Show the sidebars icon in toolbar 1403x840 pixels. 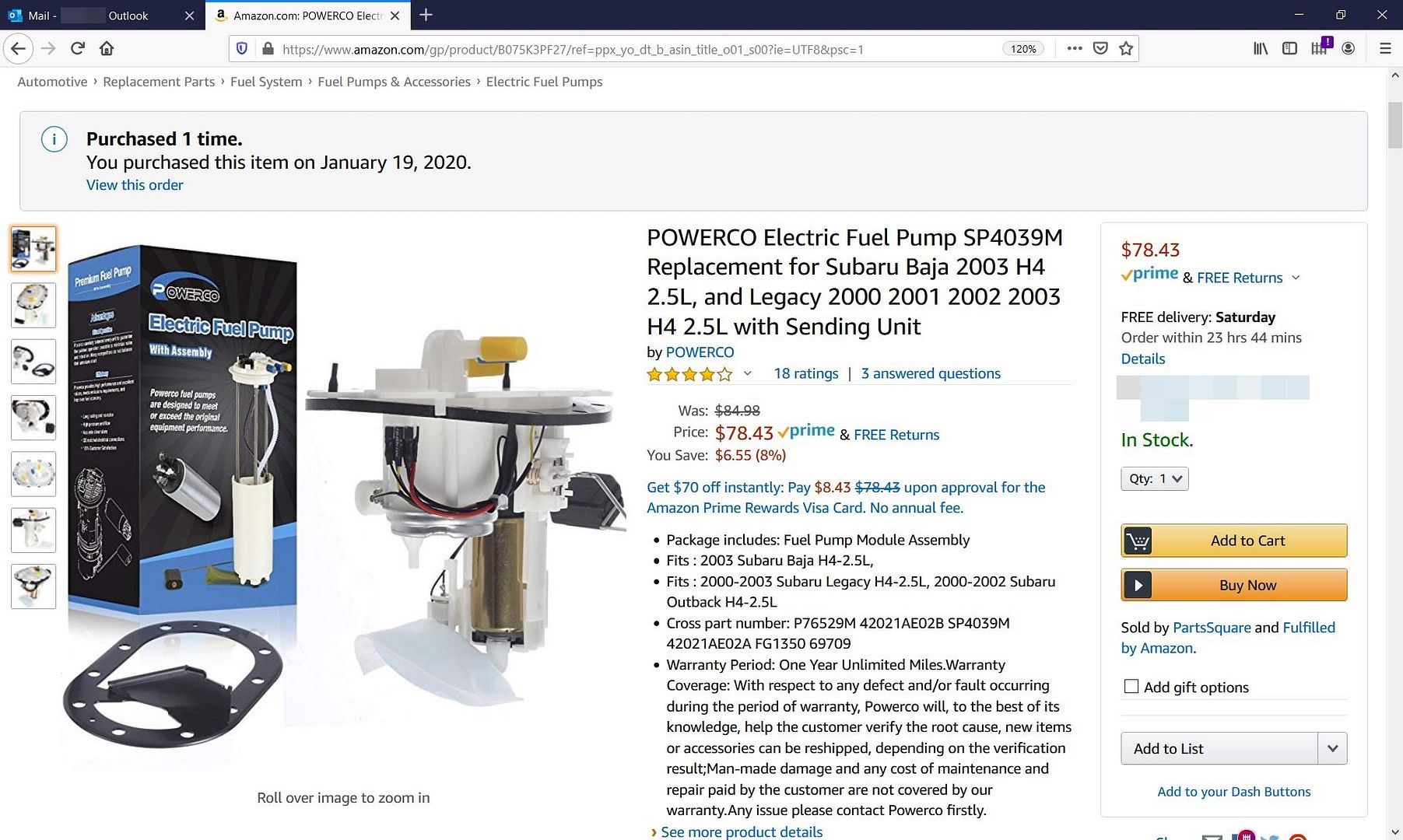click(1289, 48)
